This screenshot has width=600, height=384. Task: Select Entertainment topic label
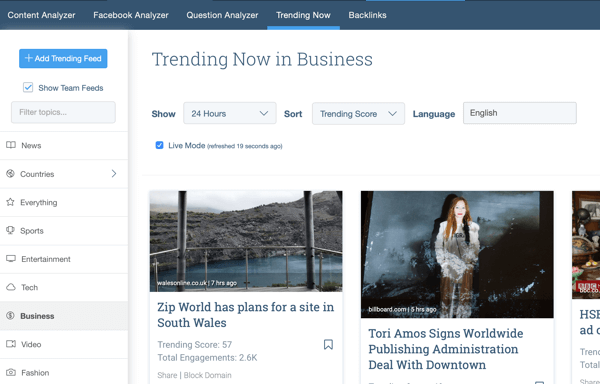click(x=46, y=259)
